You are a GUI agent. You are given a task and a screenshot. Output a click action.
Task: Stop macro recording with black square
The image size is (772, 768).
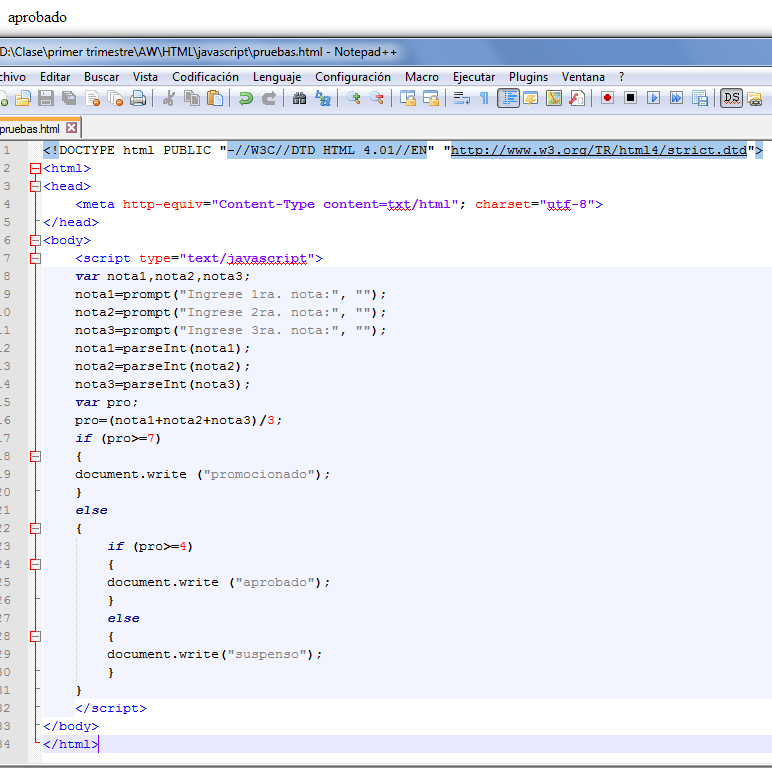(630, 98)
